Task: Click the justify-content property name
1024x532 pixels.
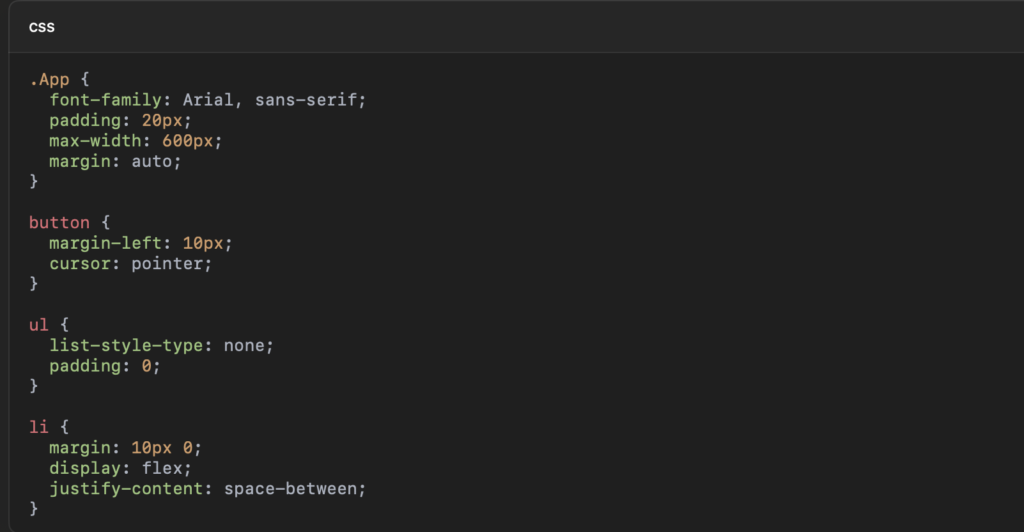Action: (130, 488)
